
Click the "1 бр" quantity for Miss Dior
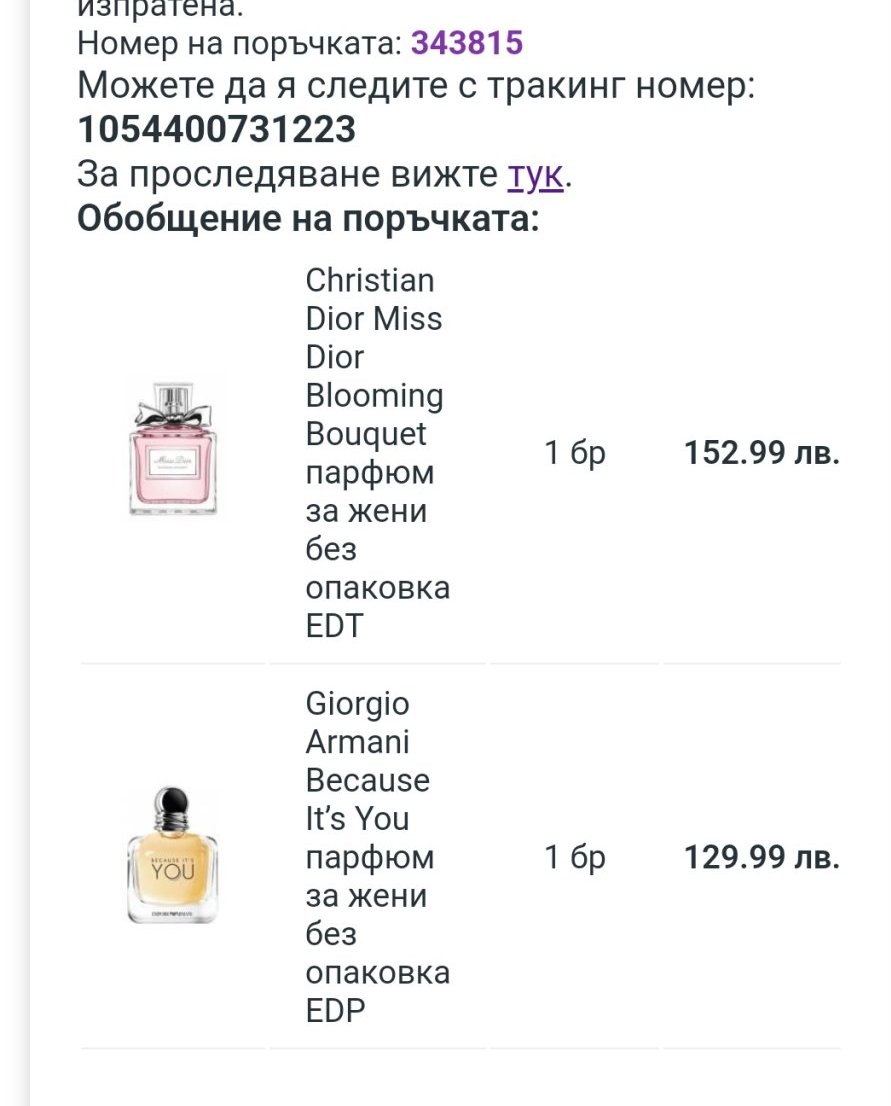pos(575,453)
